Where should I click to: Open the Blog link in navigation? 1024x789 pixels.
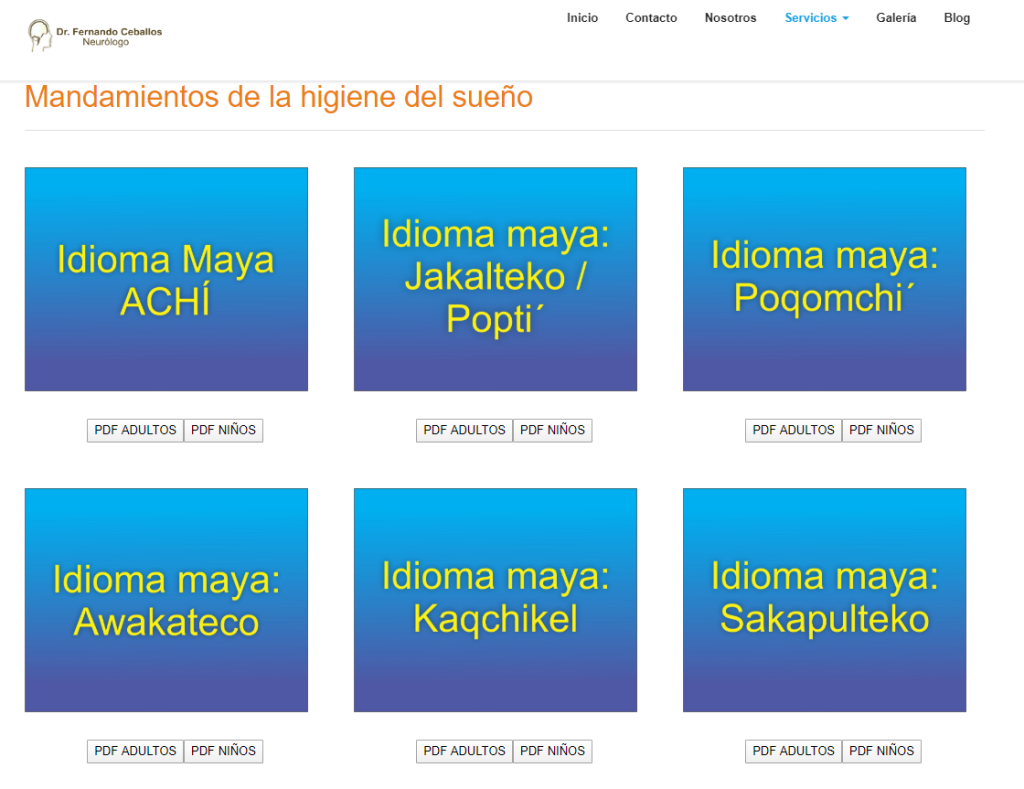(x=956, y=18)
